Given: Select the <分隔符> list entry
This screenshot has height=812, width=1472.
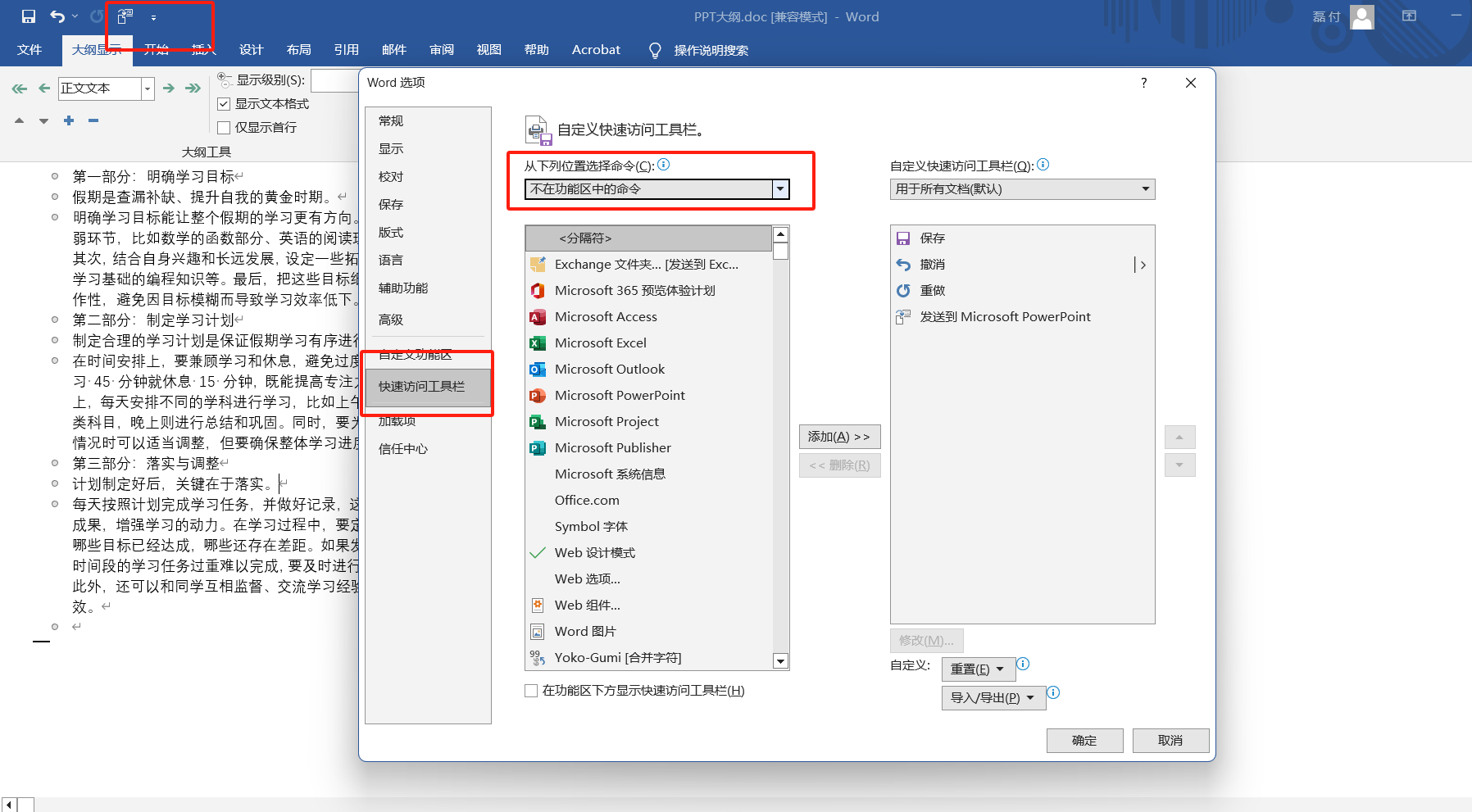Looking at the screenshot, I should point(649,238).
